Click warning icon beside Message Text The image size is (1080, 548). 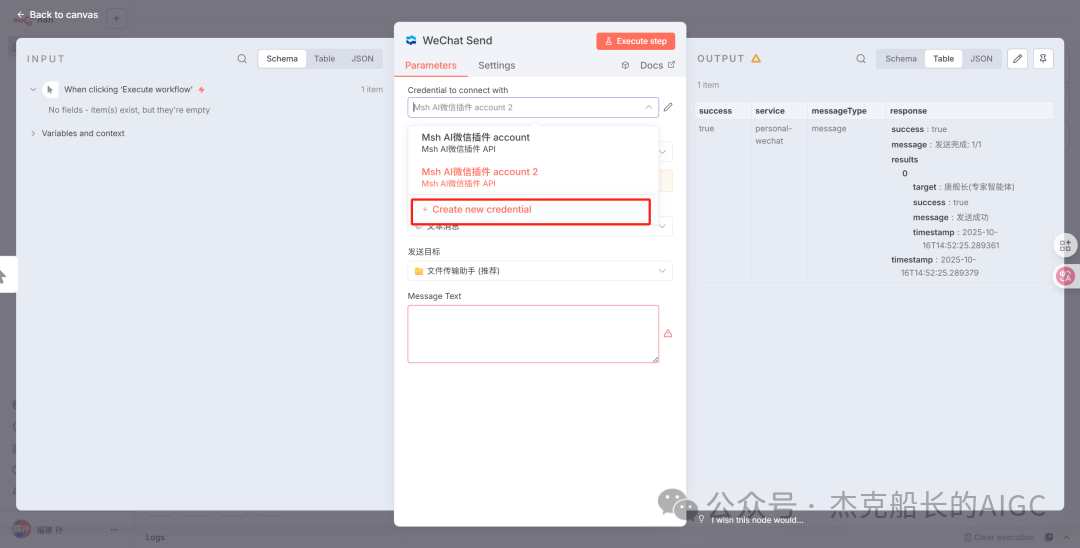[667, 334]
